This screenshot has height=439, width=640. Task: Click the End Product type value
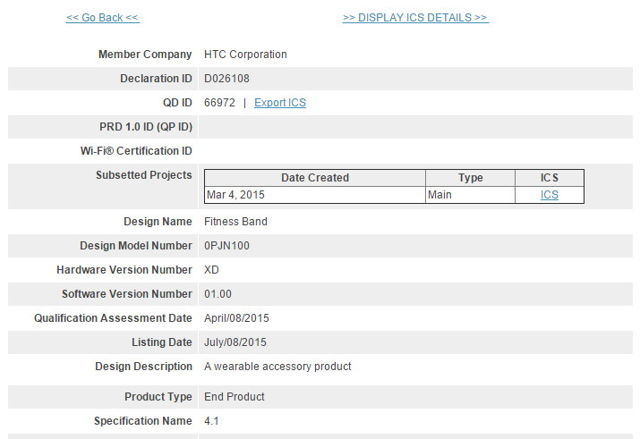tap(234, 397)
